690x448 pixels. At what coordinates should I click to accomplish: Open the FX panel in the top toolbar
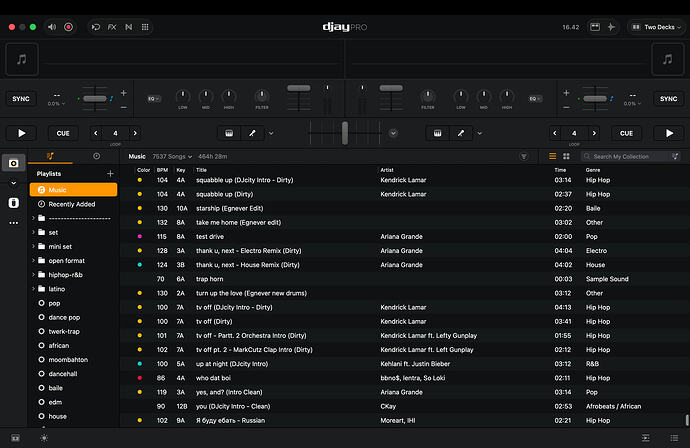point(112,27)
